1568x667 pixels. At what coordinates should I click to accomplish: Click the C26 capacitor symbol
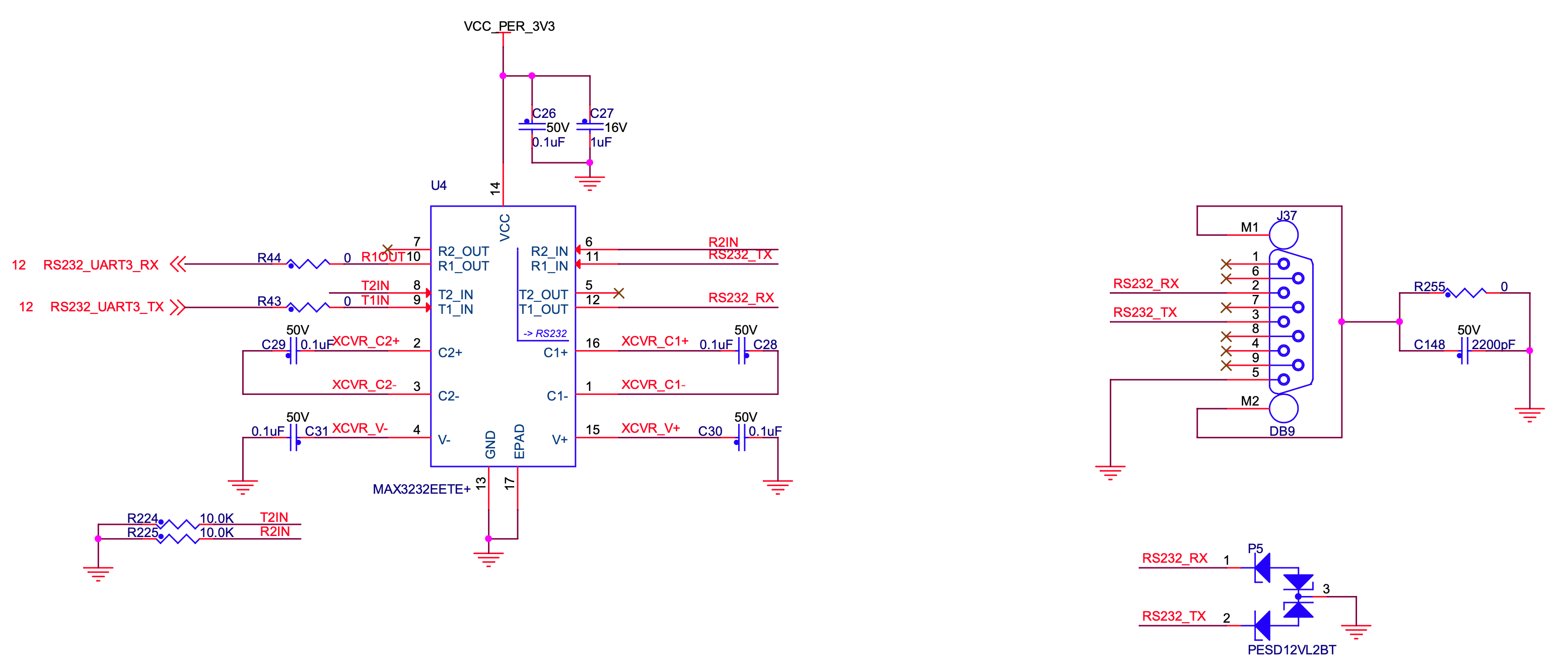pyautogui.click(x=531, y=125)
